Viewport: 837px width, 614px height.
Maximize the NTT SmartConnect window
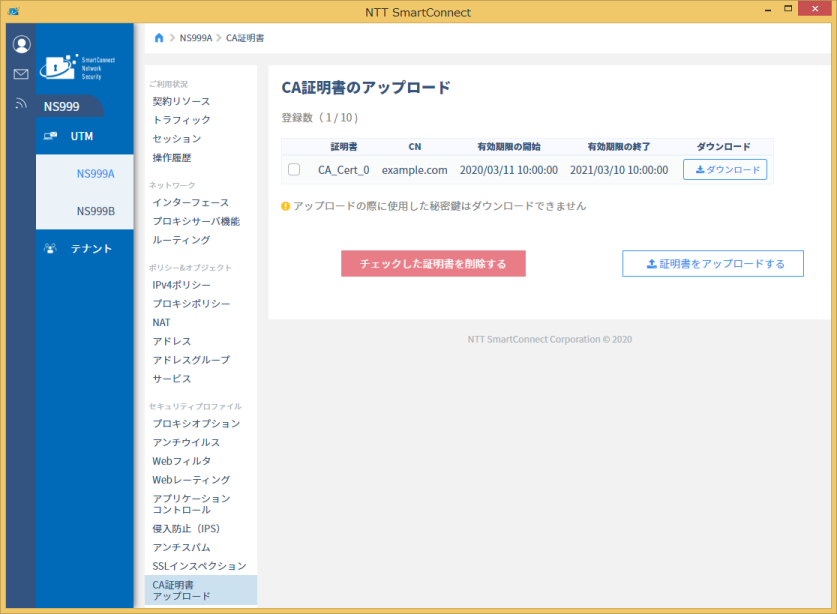pos(788,9)
